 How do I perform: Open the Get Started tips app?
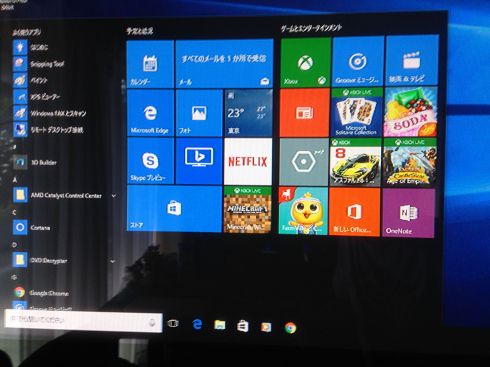coord(31,47)
